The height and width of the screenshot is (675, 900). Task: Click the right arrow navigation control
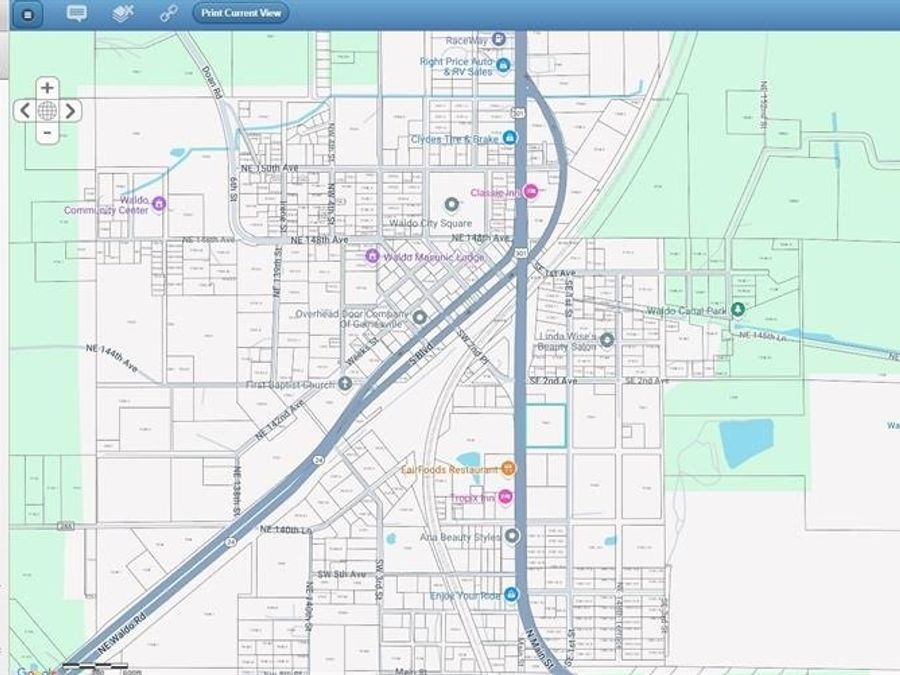tap(70, 111)
